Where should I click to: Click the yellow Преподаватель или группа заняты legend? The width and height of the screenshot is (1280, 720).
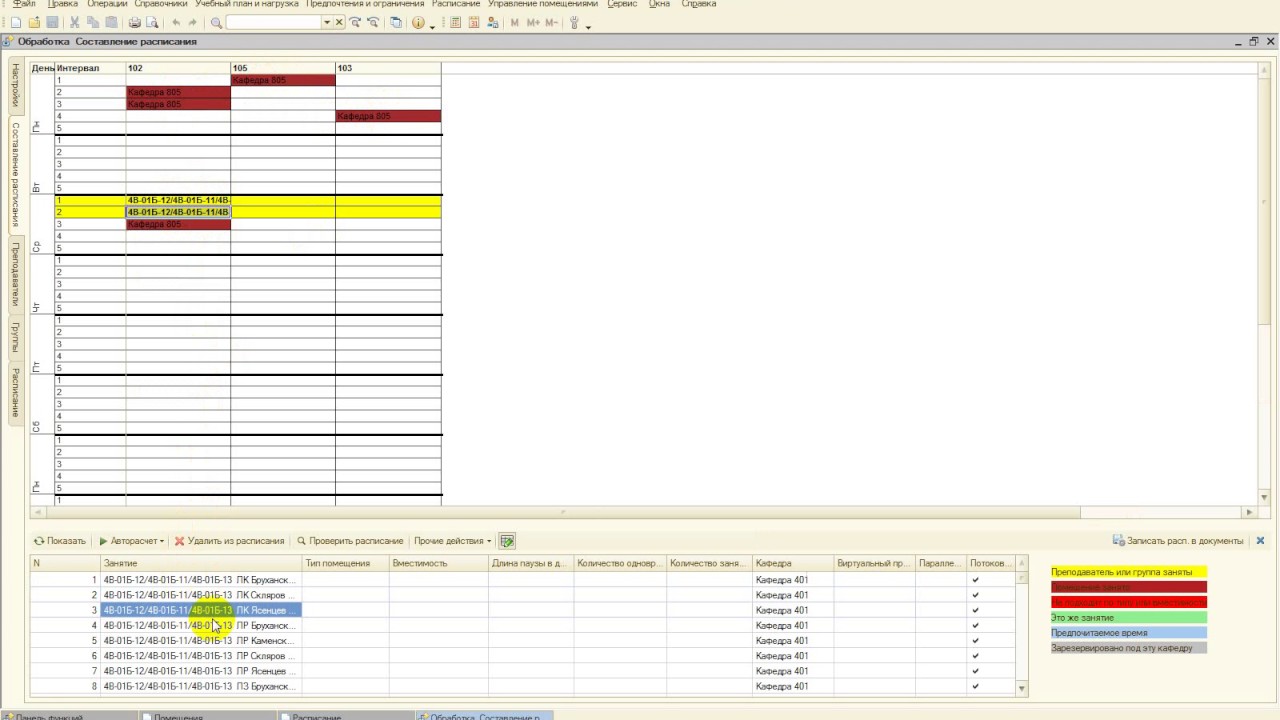1128,572
